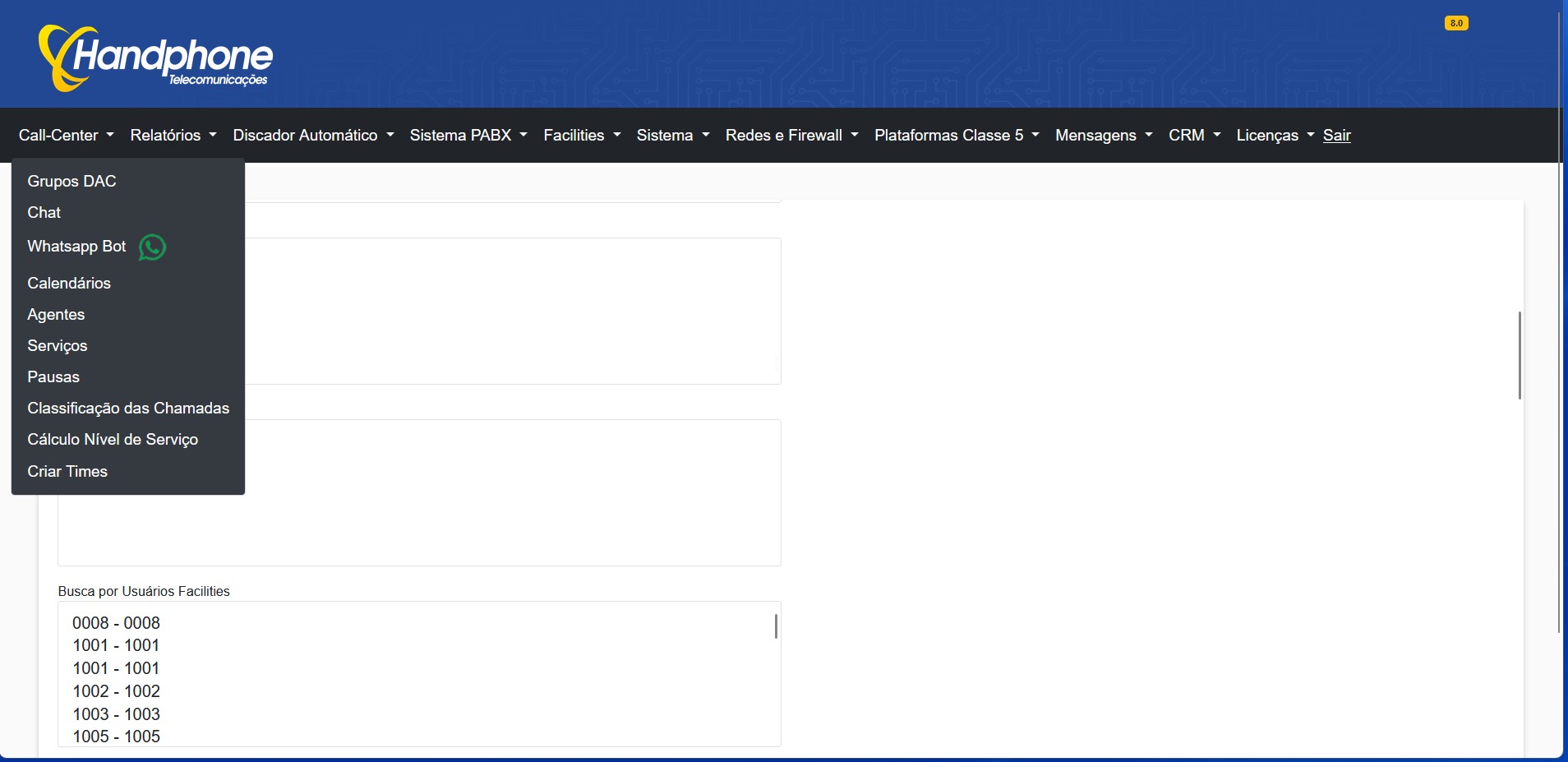
Task: Select user 1002 - 1002 in list
Action: [116, 691]
